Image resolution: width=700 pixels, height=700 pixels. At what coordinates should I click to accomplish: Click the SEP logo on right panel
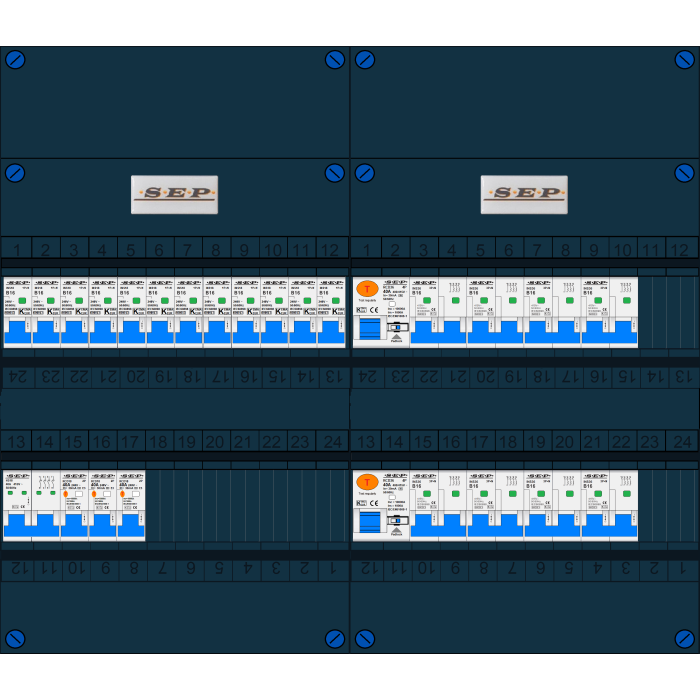tap(524, 194)
